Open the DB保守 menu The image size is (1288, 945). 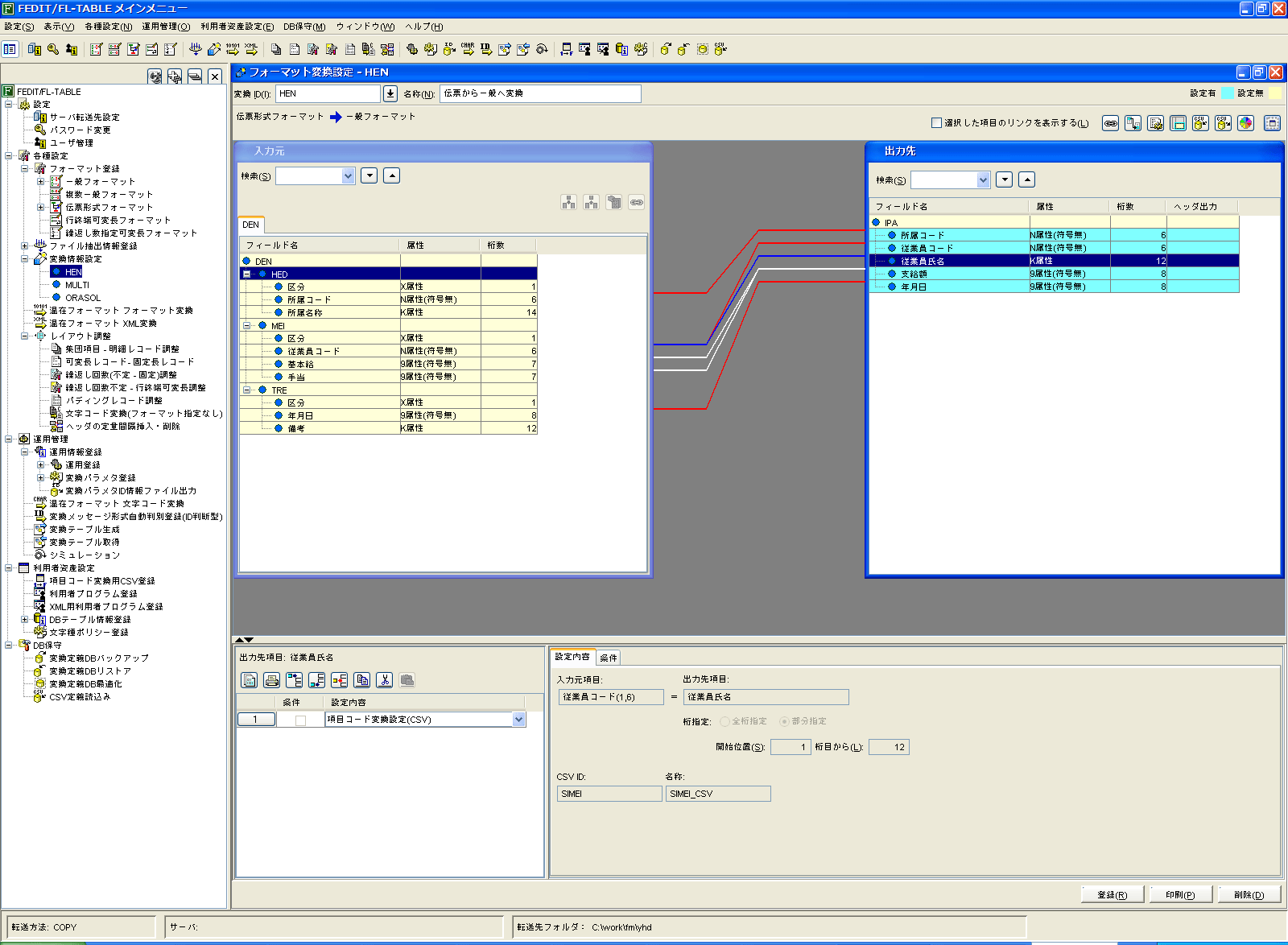coord(304,27)
